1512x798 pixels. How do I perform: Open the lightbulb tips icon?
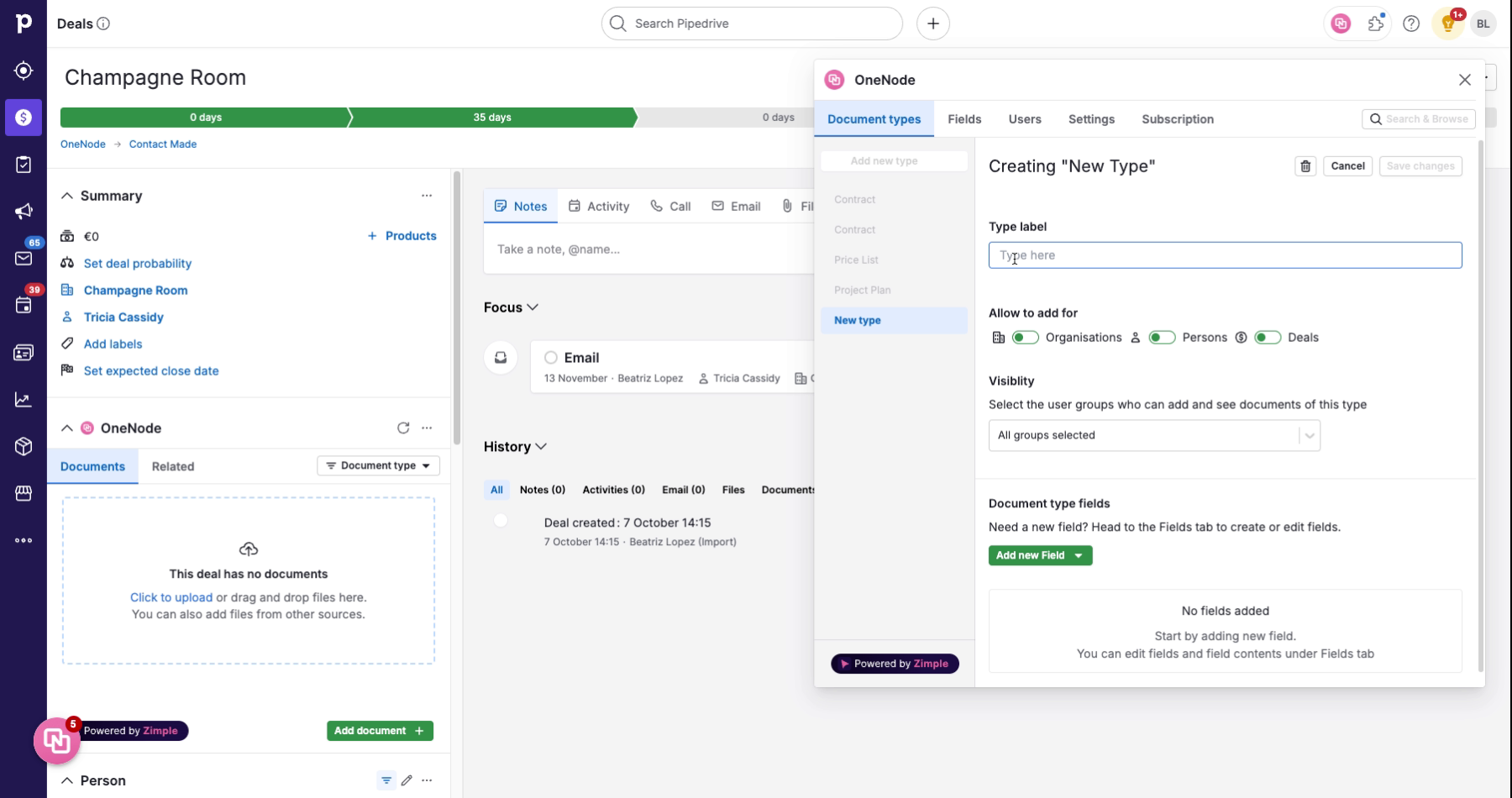[1448, 24]
